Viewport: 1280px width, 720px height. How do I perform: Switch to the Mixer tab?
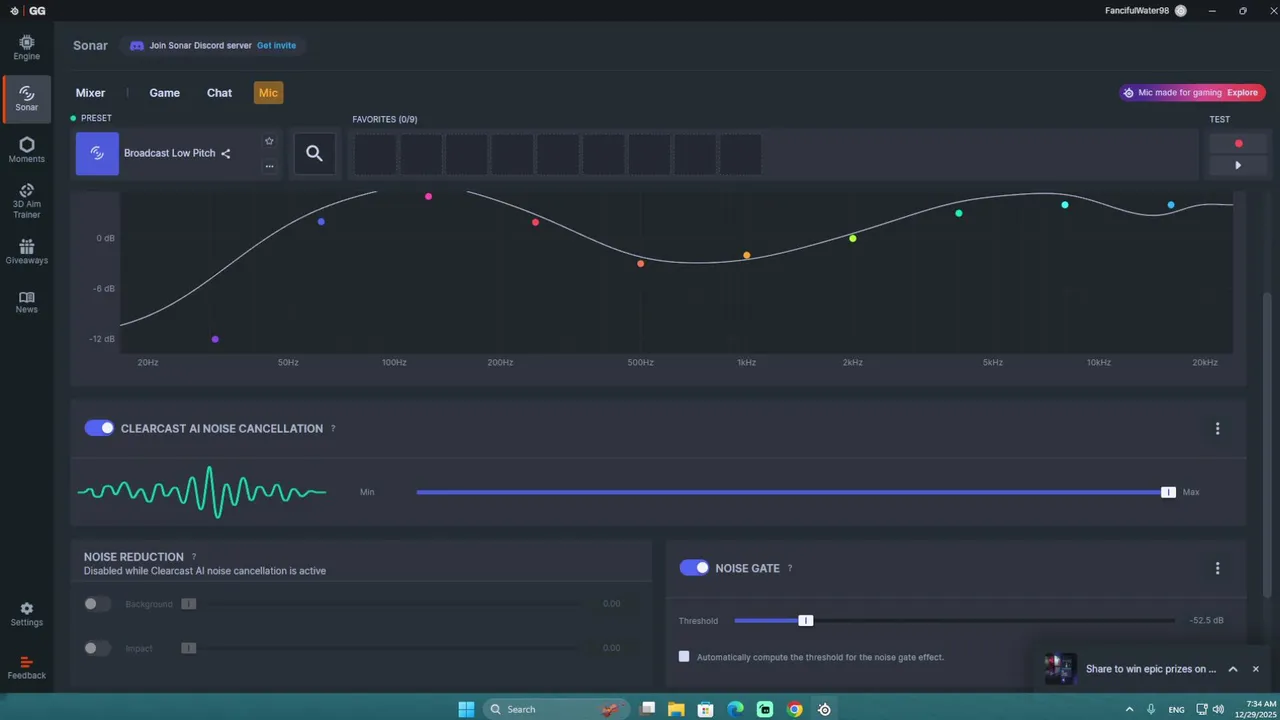click(x=90, y=93)
